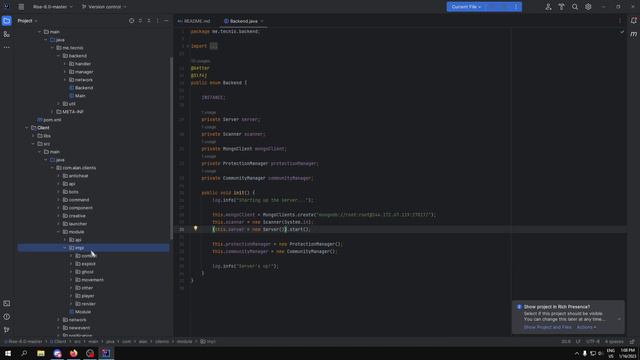Open Notifications bell panel
This screenshot has width=640, height=360.
pos(633,21)
